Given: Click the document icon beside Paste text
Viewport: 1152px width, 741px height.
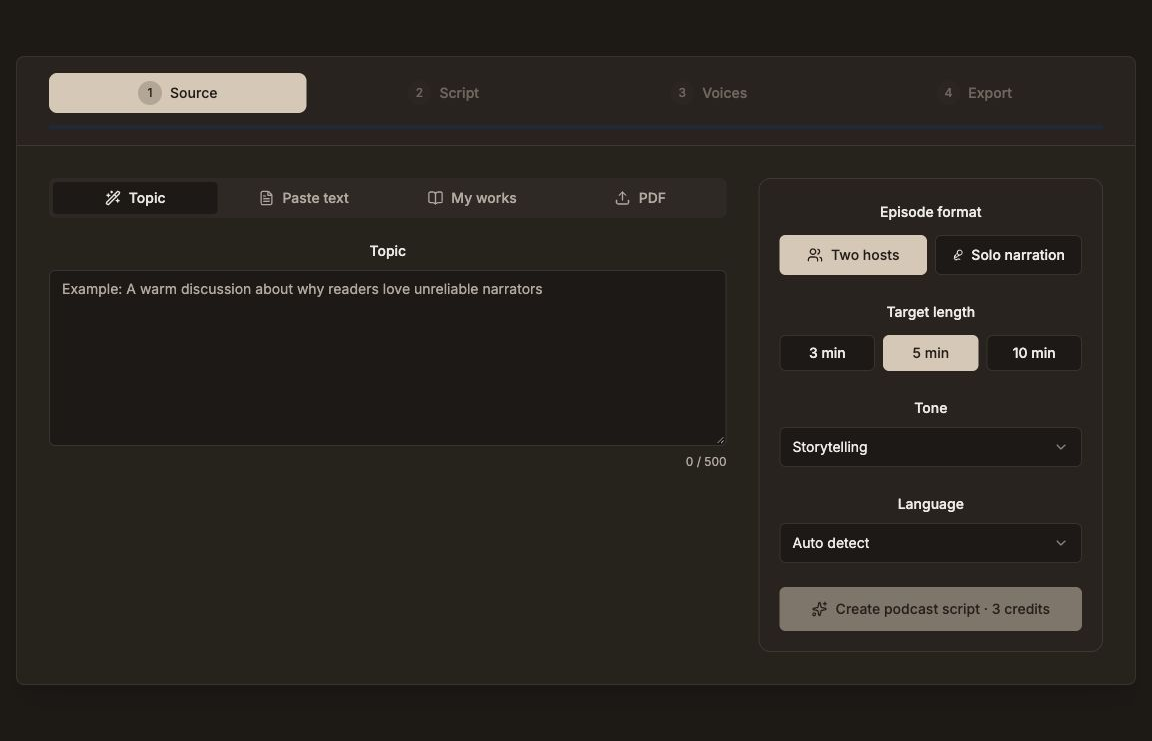Looking at the screenshot, I should [x=266, y=198].
